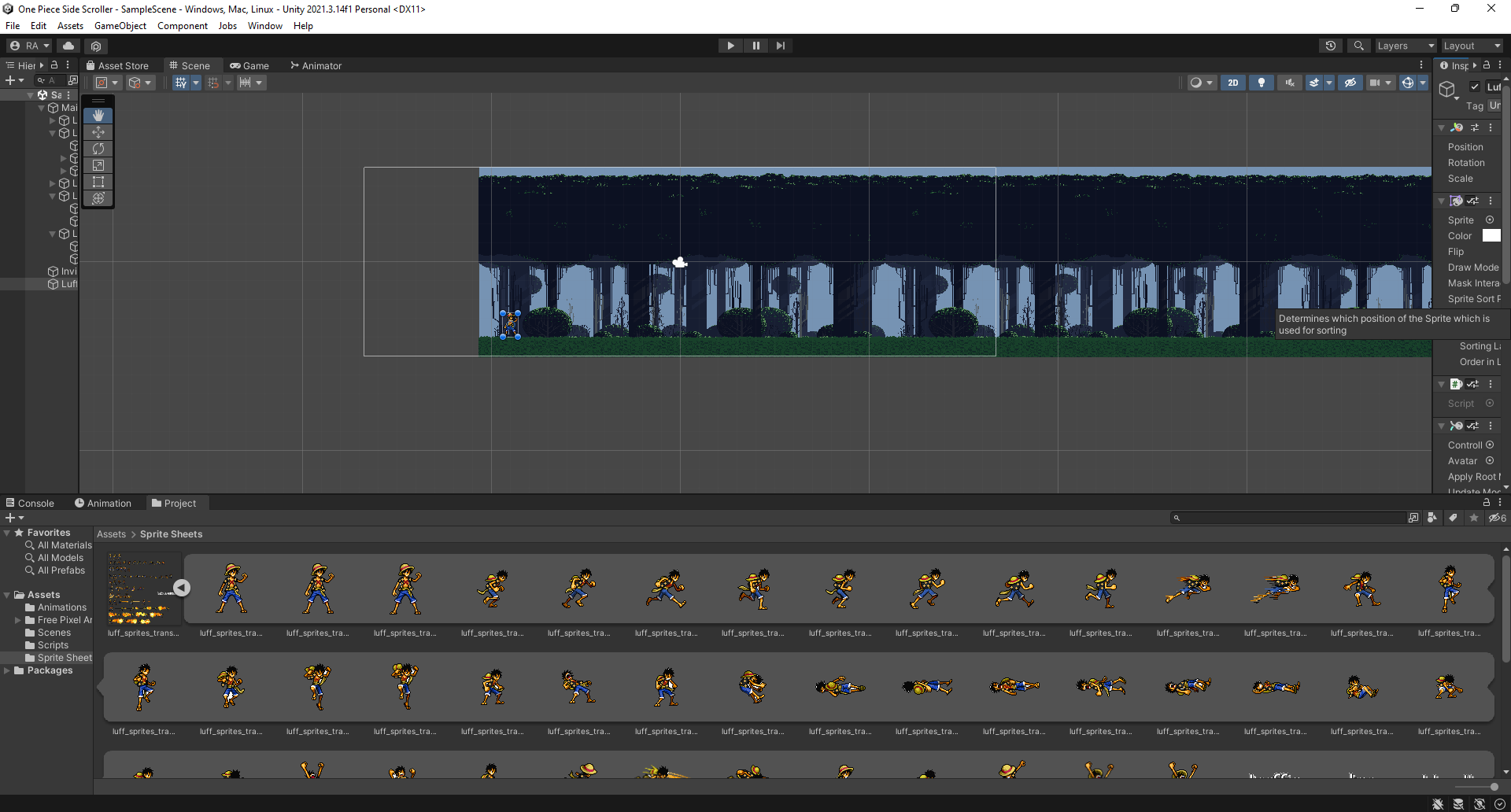Image resolution: width=1511 pixels, height=812 pixels.
Task: Switch to the Animation tab
Action: click(x=103, y=503)
